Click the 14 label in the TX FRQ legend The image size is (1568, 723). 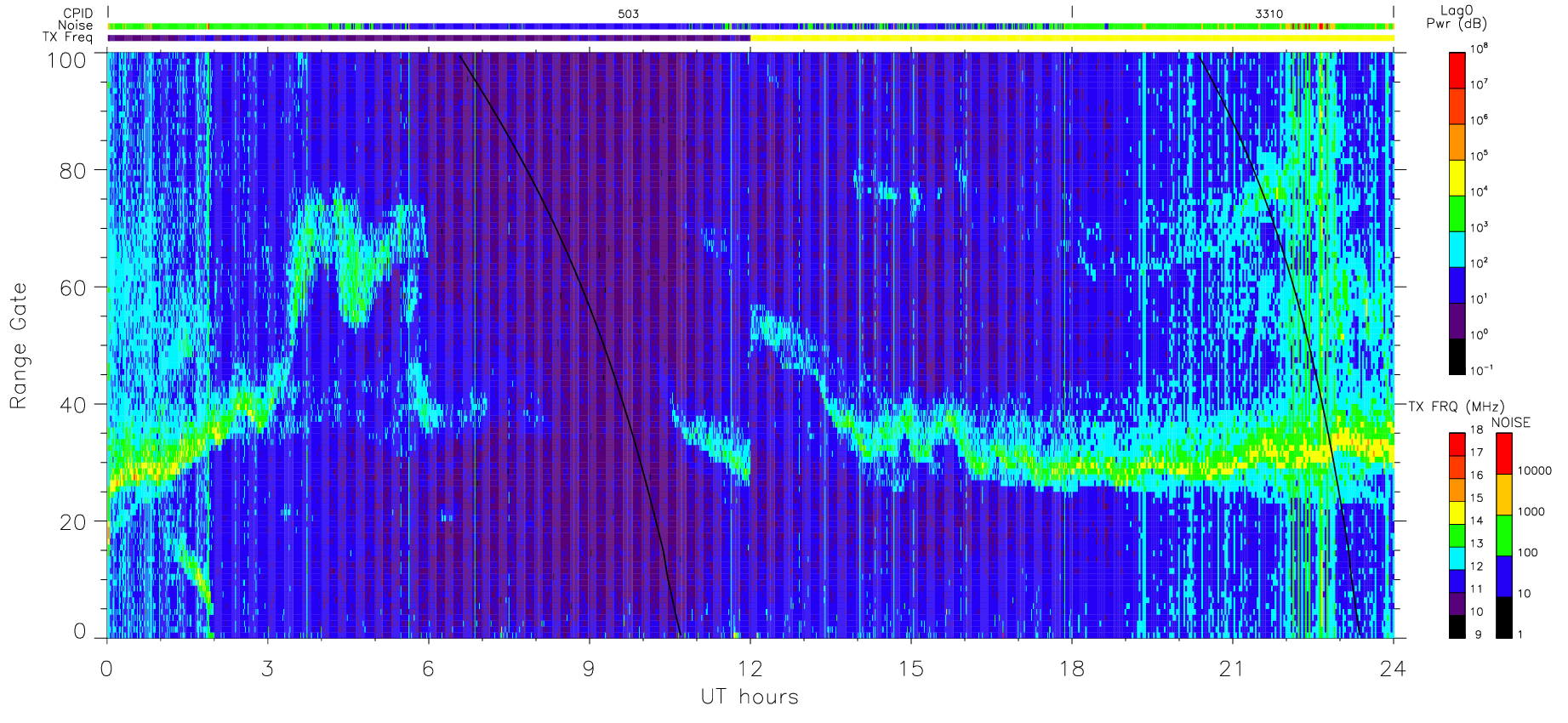point(1476,521)
